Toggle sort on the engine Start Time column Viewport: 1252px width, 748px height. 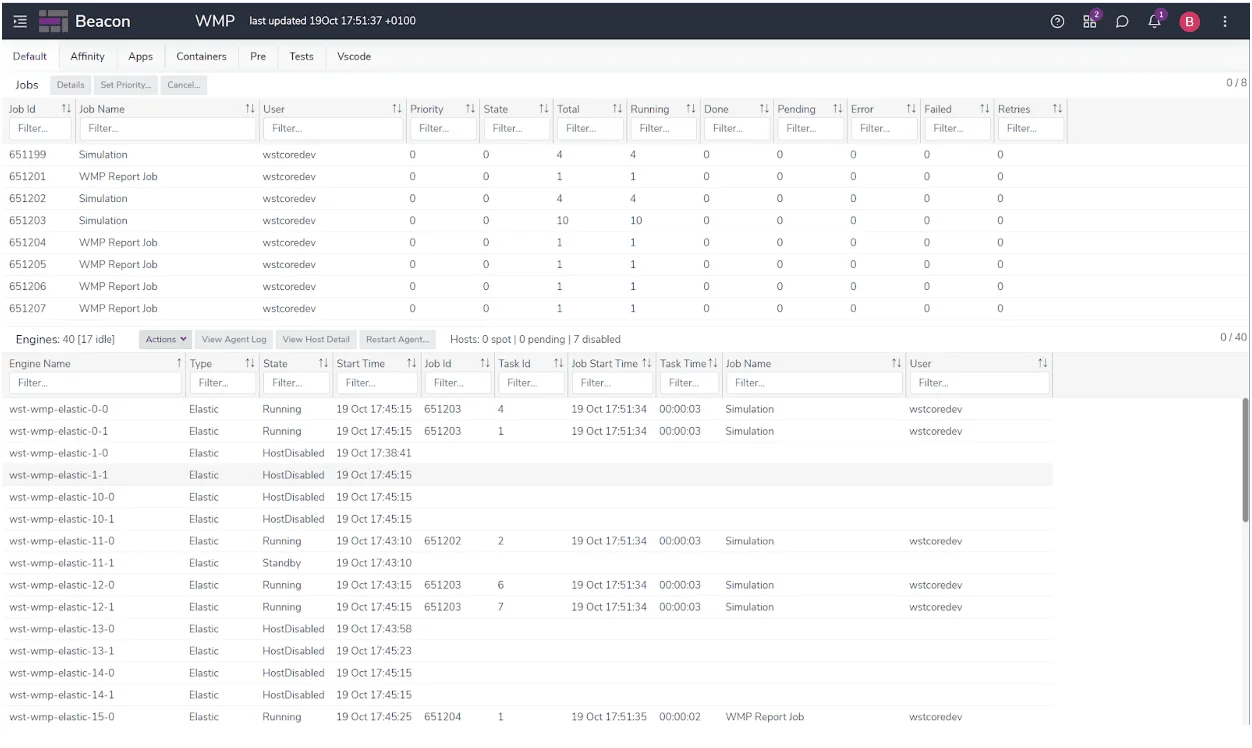coord(411,363)
